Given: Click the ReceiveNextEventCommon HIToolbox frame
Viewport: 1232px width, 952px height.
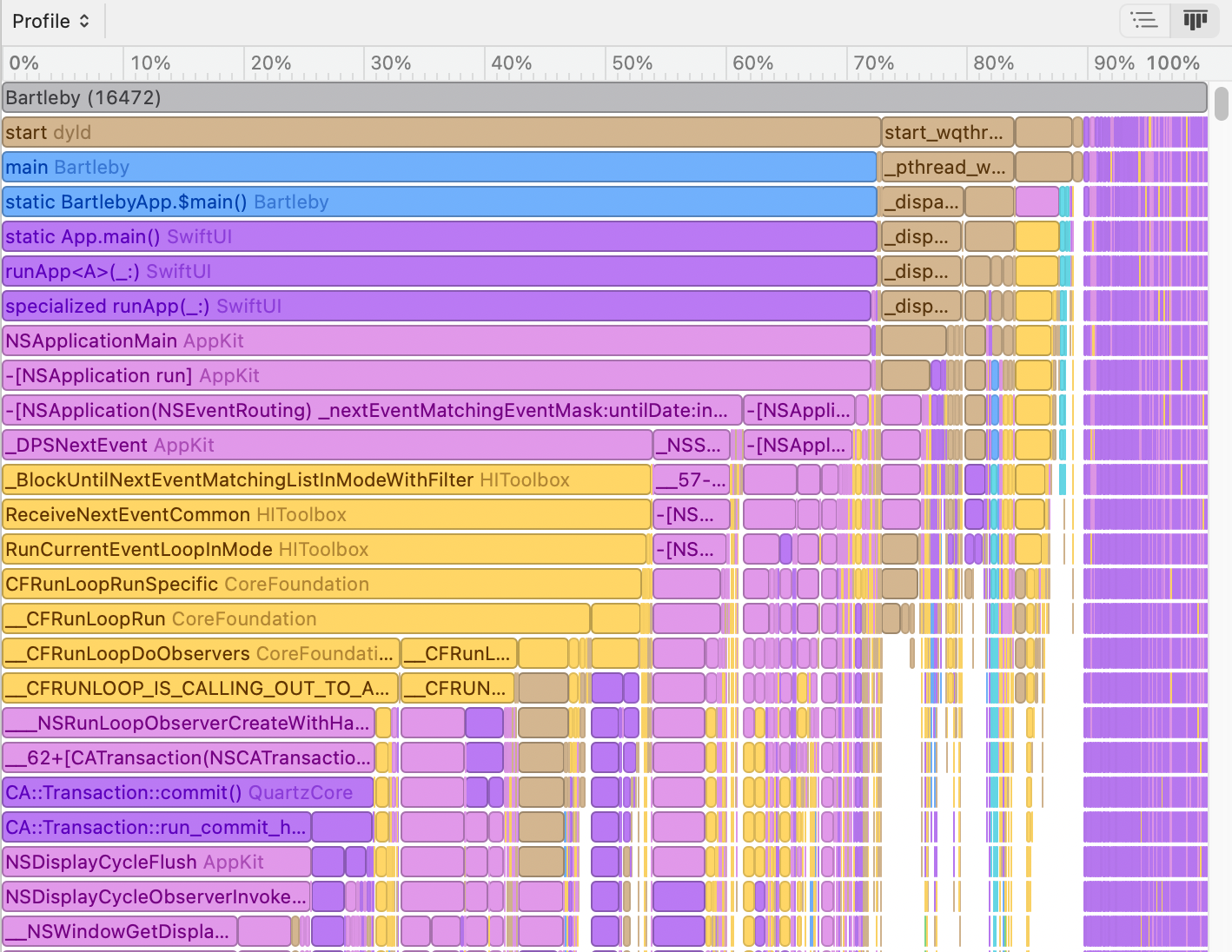Looking at the screenshot, I should click(x=326, y=514).
